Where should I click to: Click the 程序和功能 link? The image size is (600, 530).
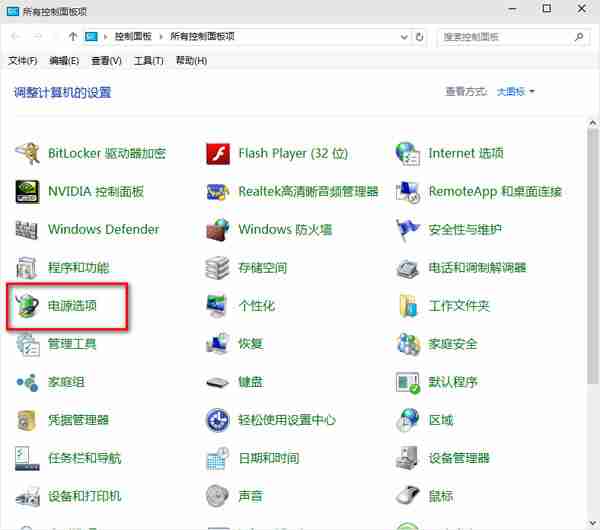(78, 268)
